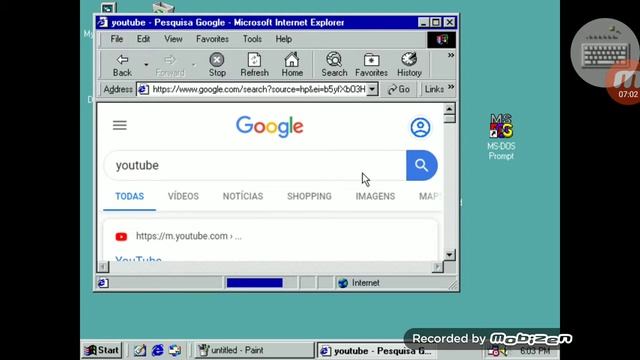Viewport: 640px width, 360px height.
Task: Click the vertical scrollbar down arrow
Action: [x=449, y=255]
